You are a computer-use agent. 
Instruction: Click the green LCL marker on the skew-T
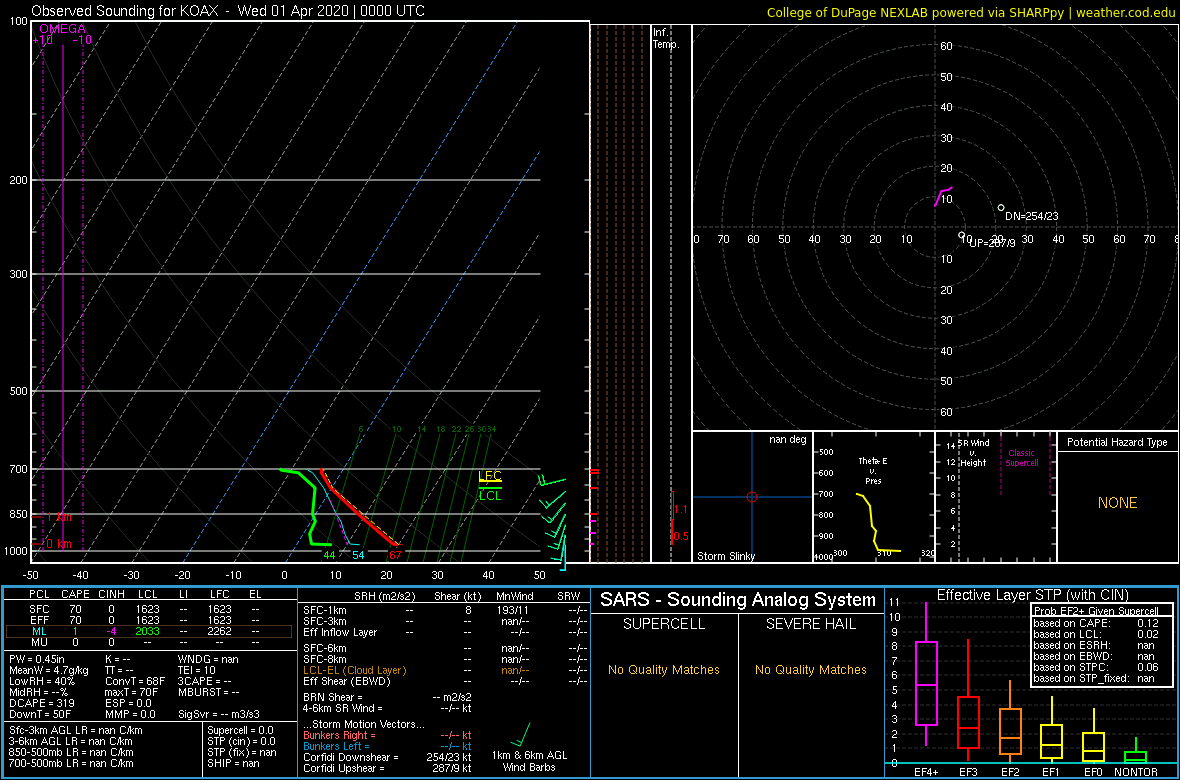point(490,494)
